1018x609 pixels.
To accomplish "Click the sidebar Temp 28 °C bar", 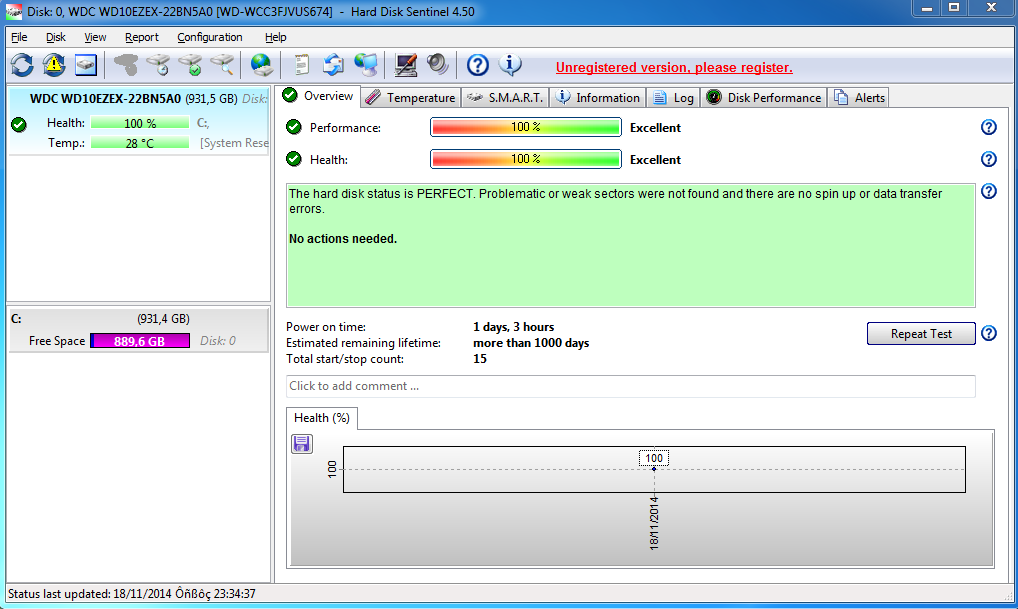I will [140, 143].
